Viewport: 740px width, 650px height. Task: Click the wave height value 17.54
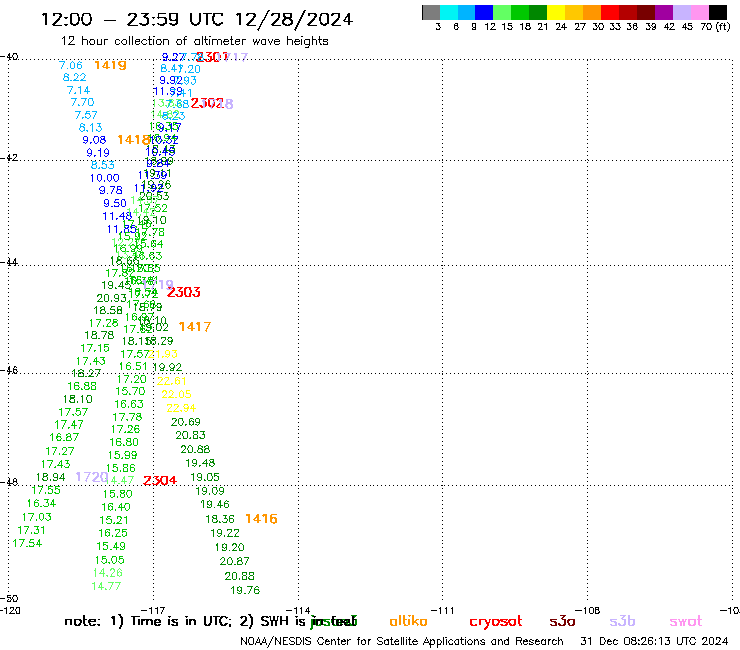click(27, 543)
